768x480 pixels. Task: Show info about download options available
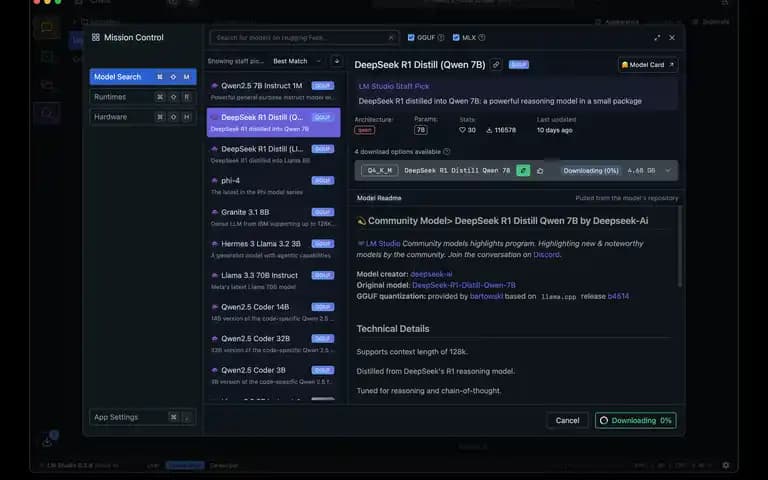(447, 152)
